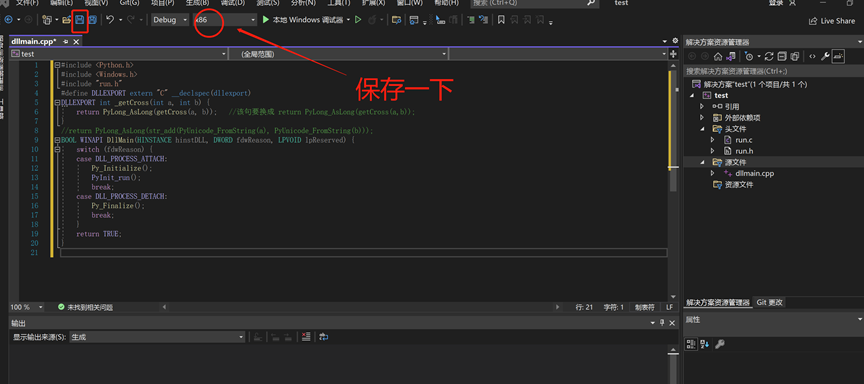This screenshot has width=864, height=384.
Task: Select the dllmain.cpp editor tab
Action: pos(35,42)
